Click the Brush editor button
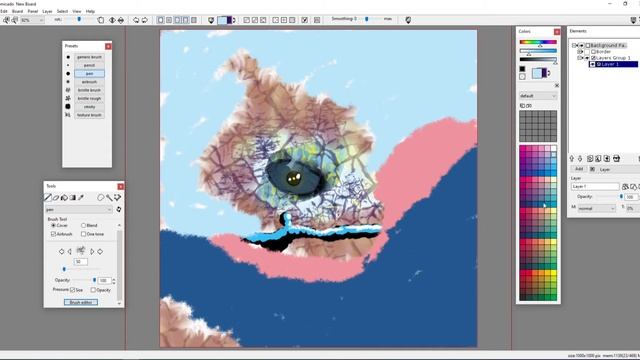640x360 pixels. (81, 302)
